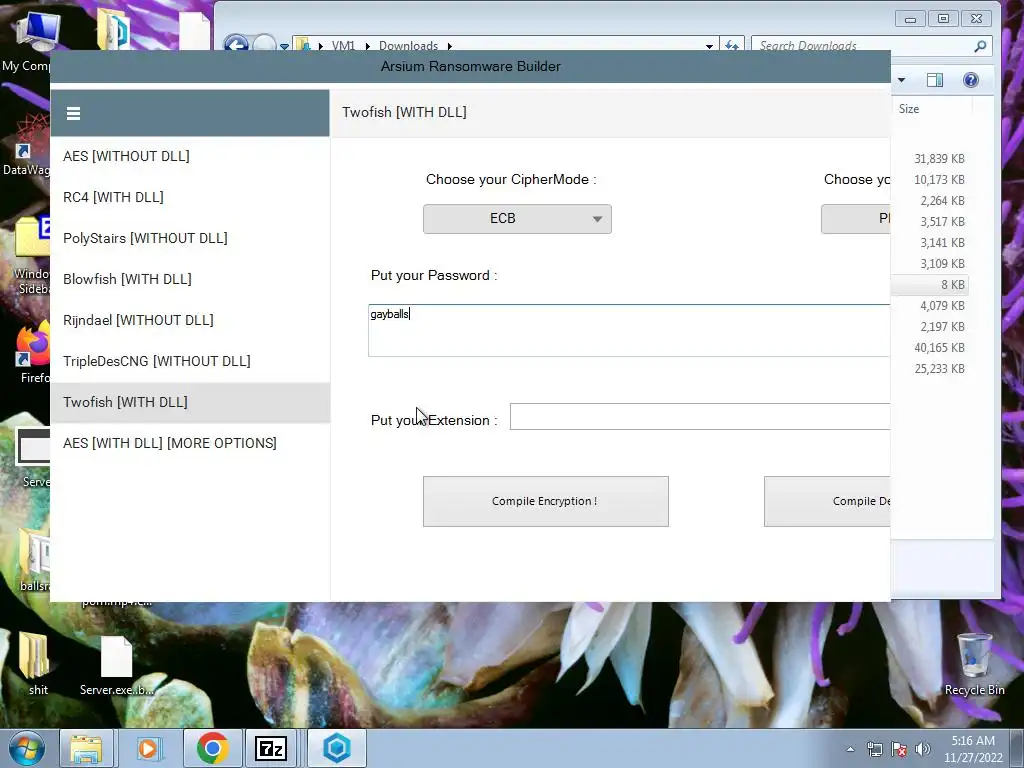Select the file row with 4,079 KB
1024x768 pixels.
pyautogui.click(x=929, y=306)
